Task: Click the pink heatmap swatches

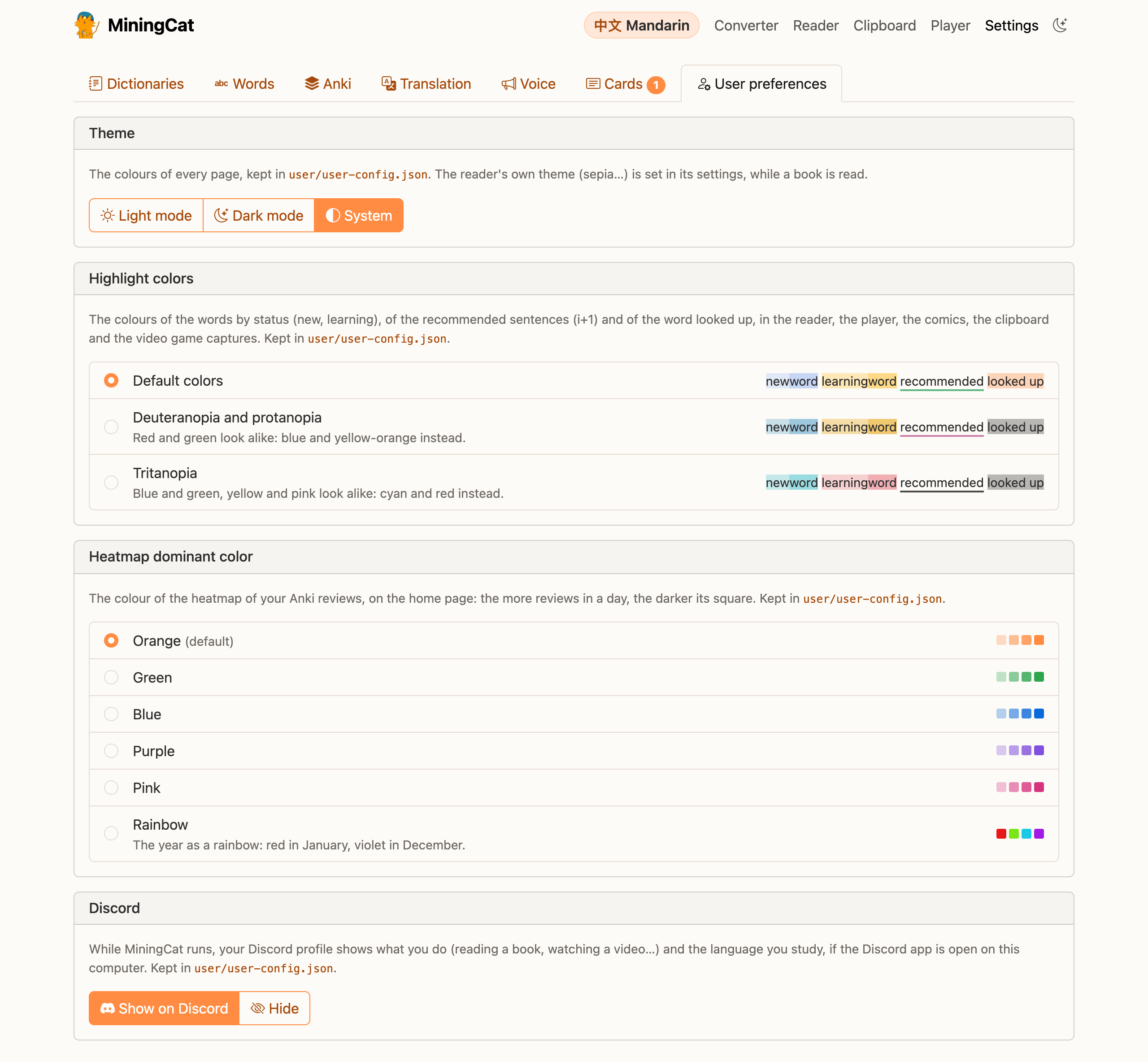Action: [1020, 787]
